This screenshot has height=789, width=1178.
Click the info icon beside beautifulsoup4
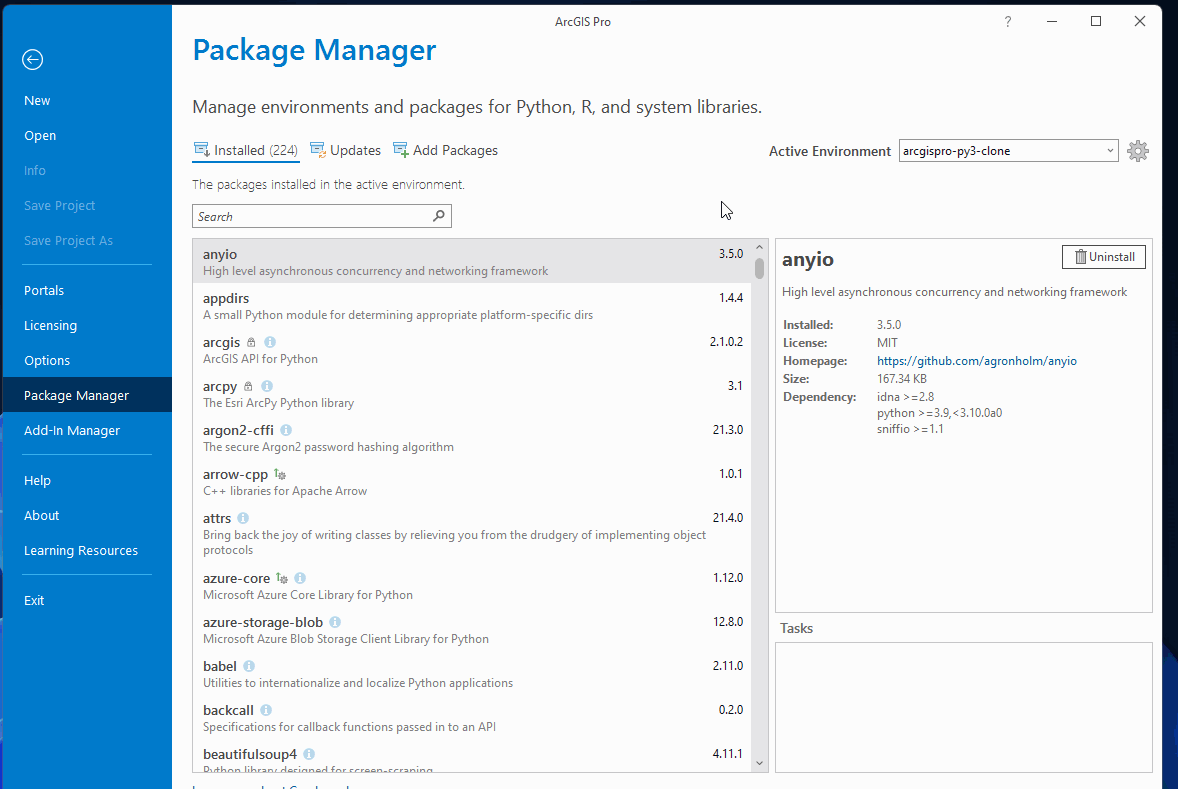(308, 753)
